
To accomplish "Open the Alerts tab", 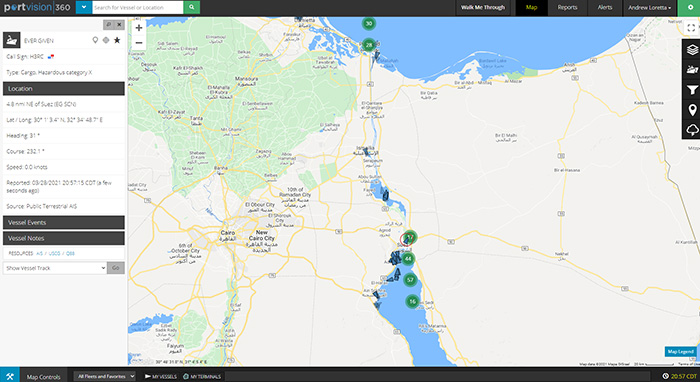I will [x=605, y=8].
